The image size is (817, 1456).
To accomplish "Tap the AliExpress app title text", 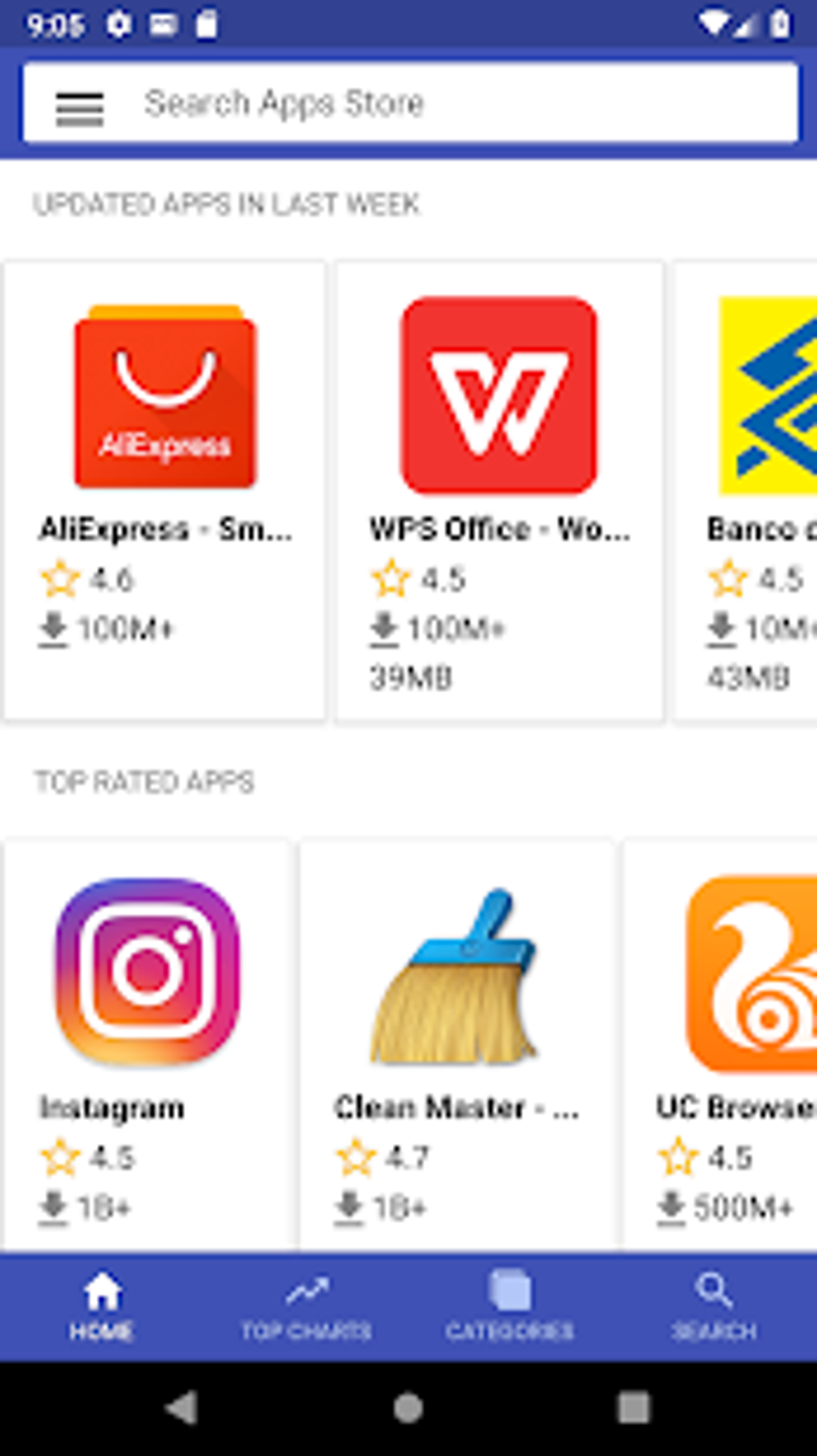I will (166, 530).
